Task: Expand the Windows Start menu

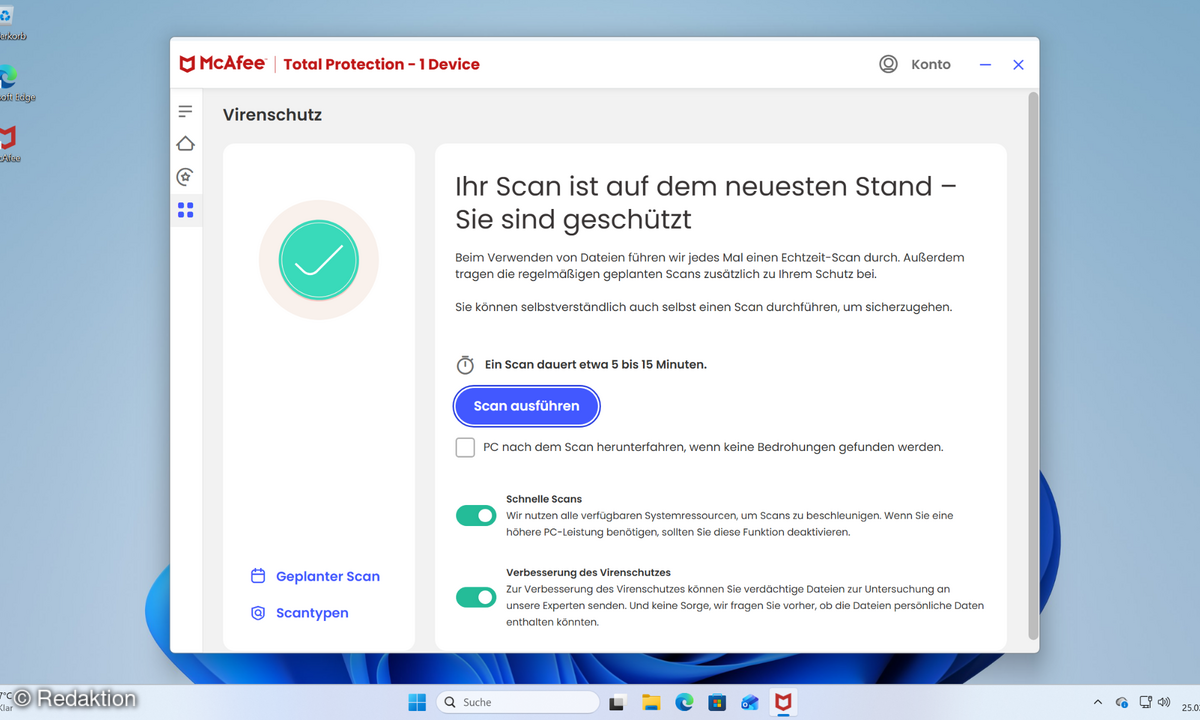Action: 417,702
